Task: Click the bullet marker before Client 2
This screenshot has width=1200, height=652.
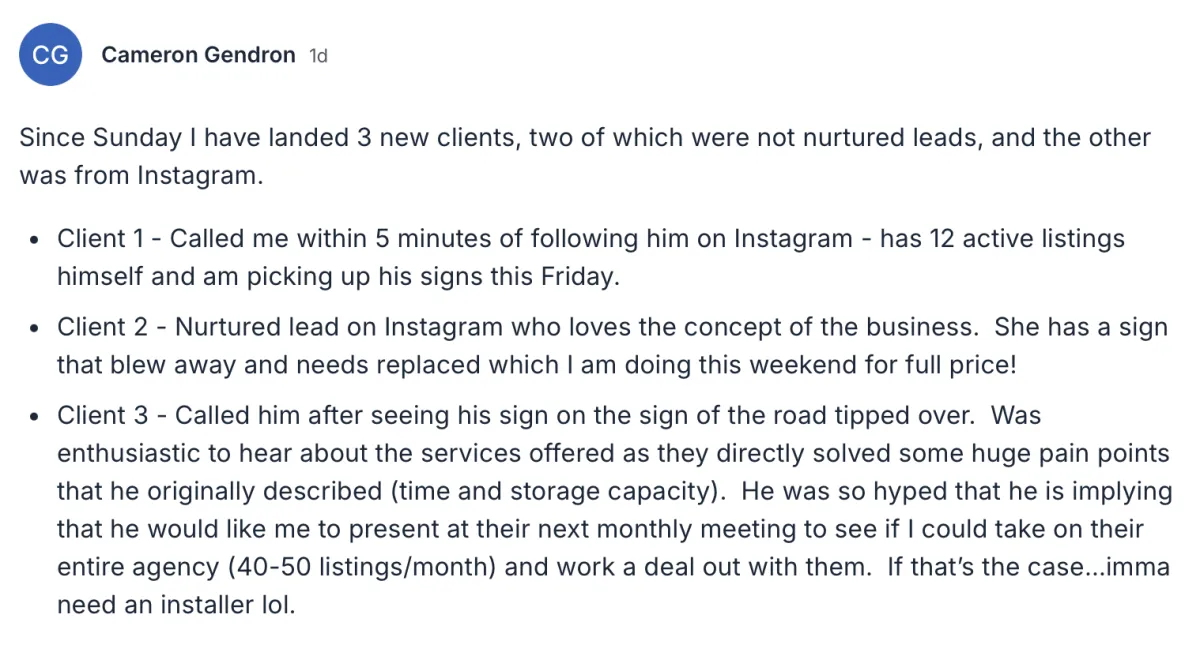Action: tap(36, 329)
